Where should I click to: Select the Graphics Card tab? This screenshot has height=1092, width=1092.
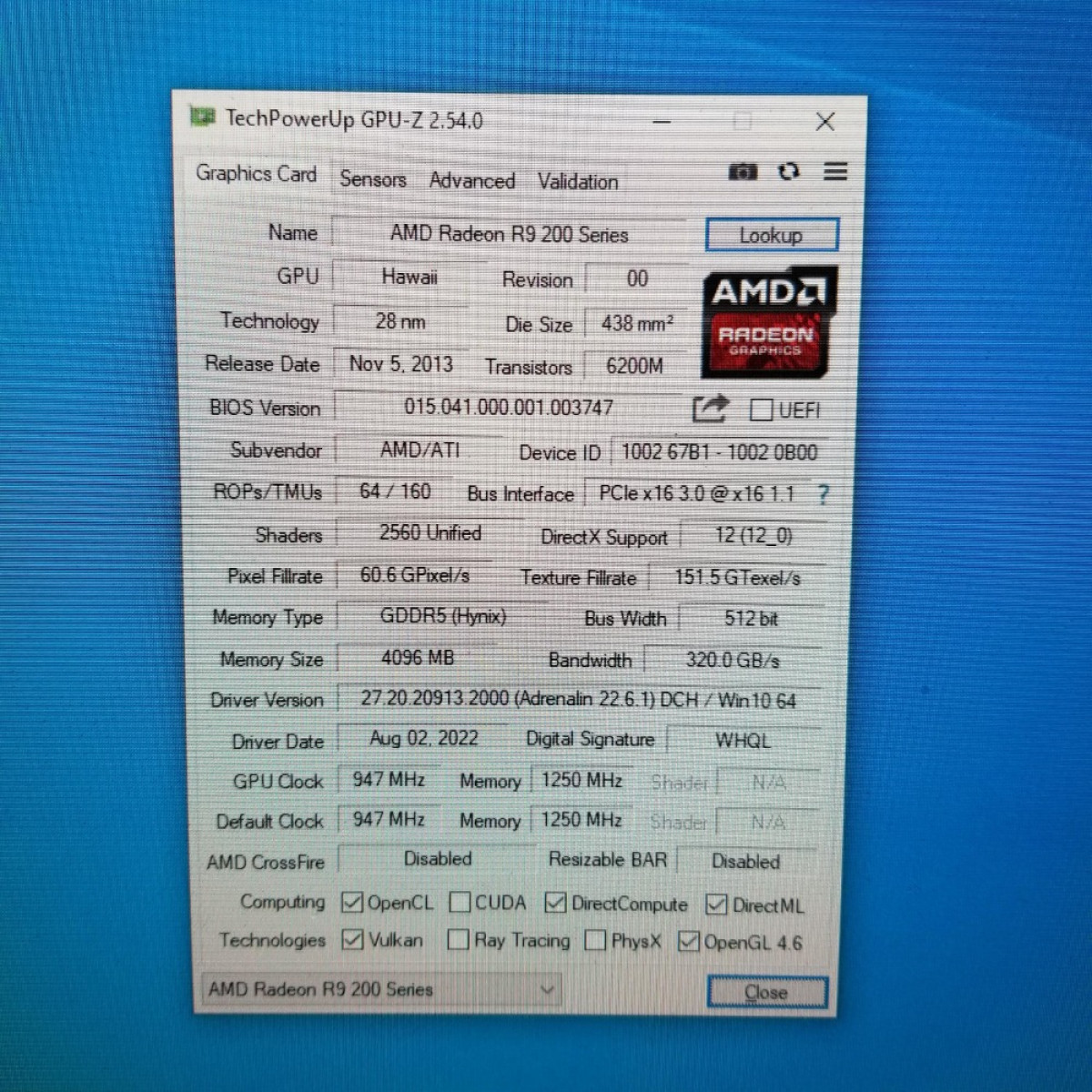[257, 173]
